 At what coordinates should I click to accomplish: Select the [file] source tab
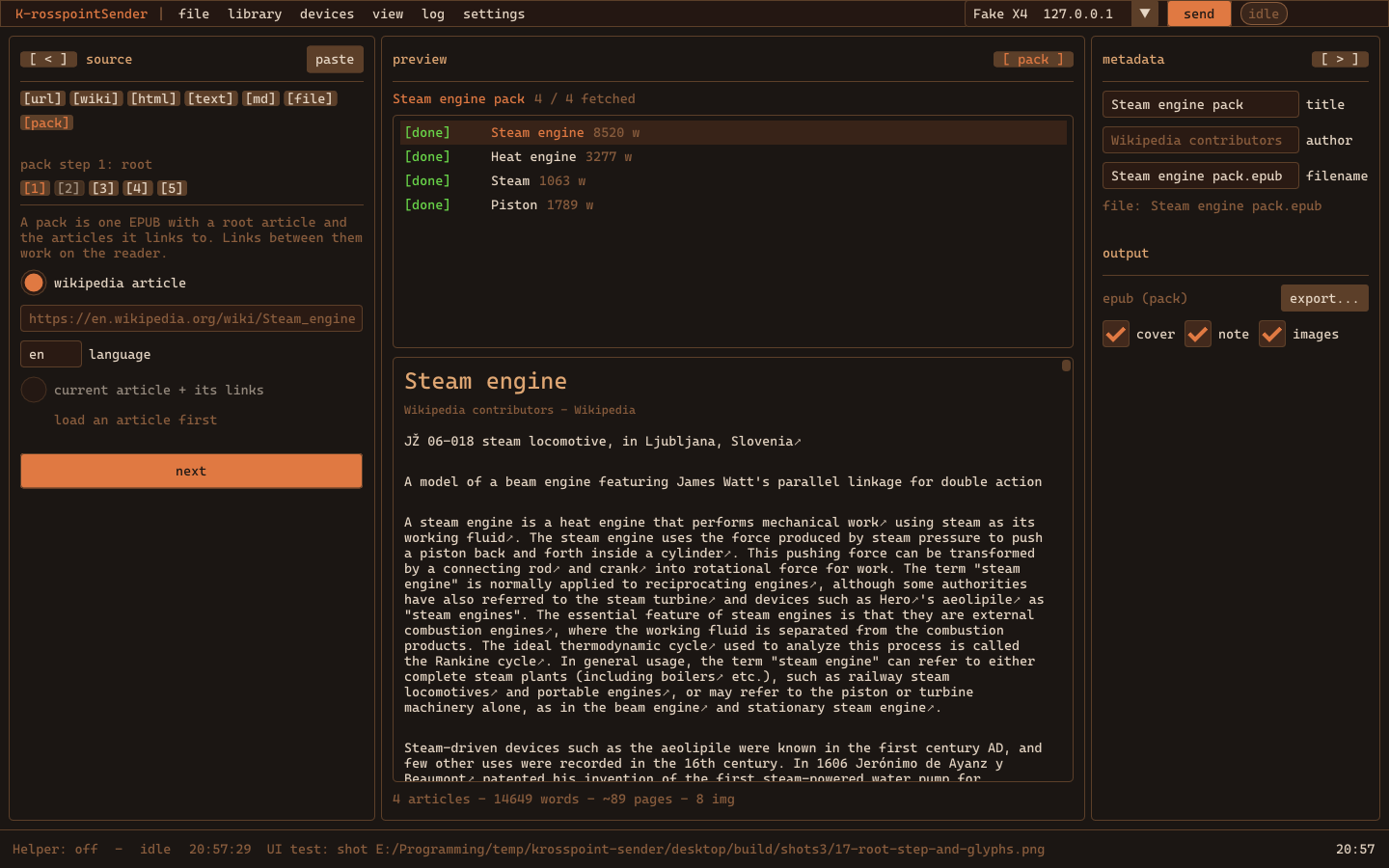pyautogui.click(x=311, y=98)
